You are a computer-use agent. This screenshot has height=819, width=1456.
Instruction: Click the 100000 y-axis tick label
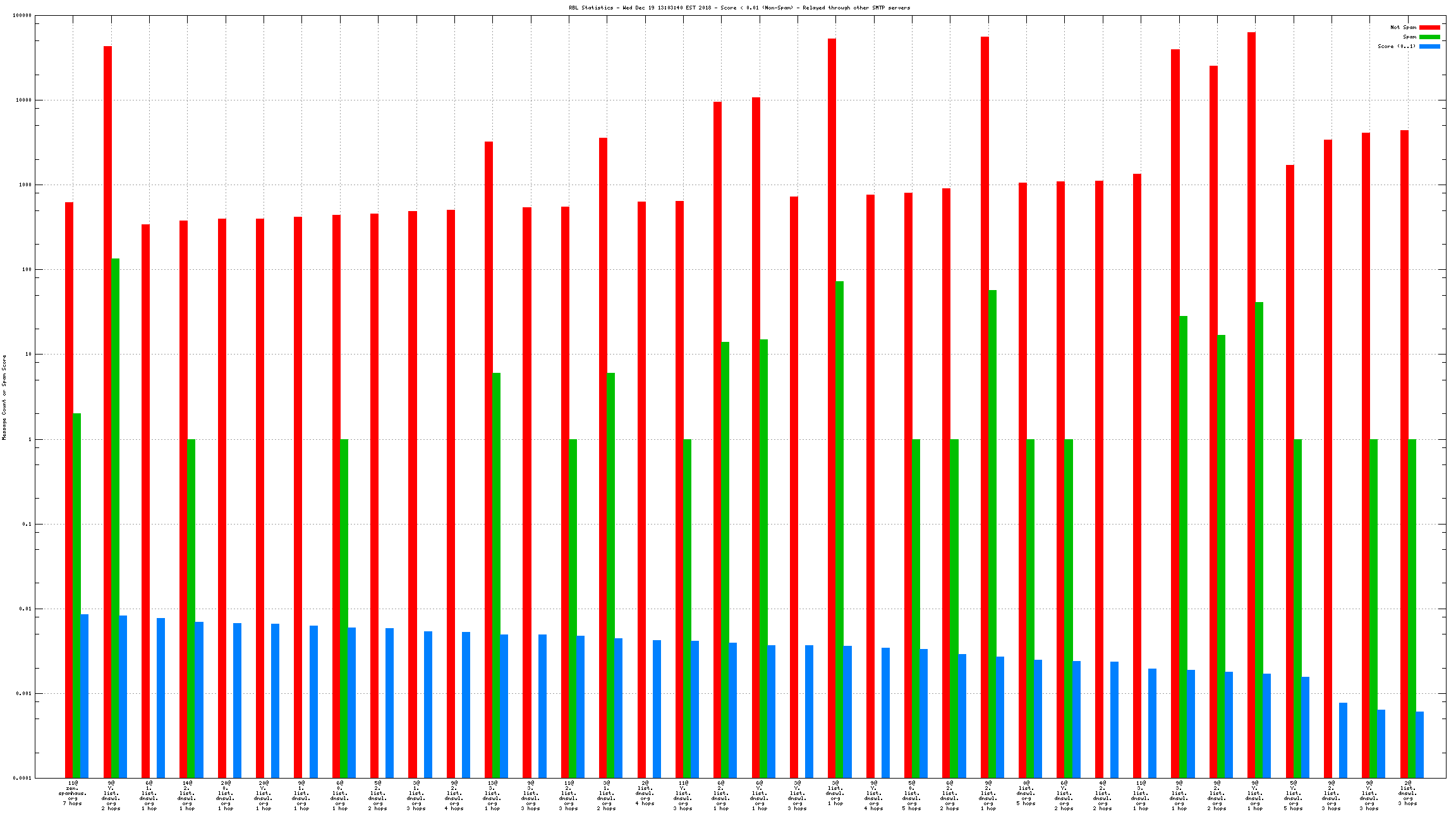click(21, 15)
